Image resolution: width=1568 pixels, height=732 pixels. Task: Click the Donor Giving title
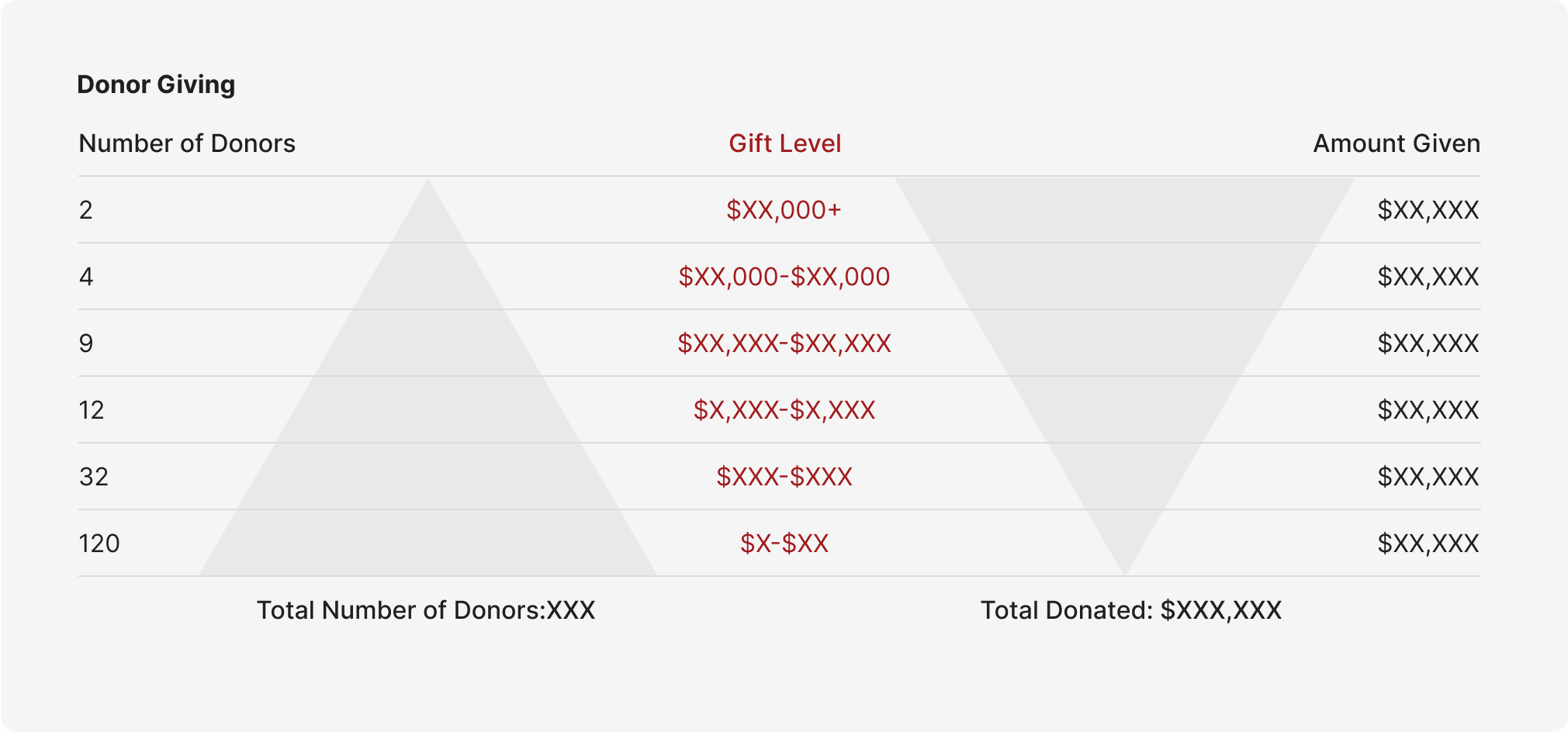[x=156, y=85]
